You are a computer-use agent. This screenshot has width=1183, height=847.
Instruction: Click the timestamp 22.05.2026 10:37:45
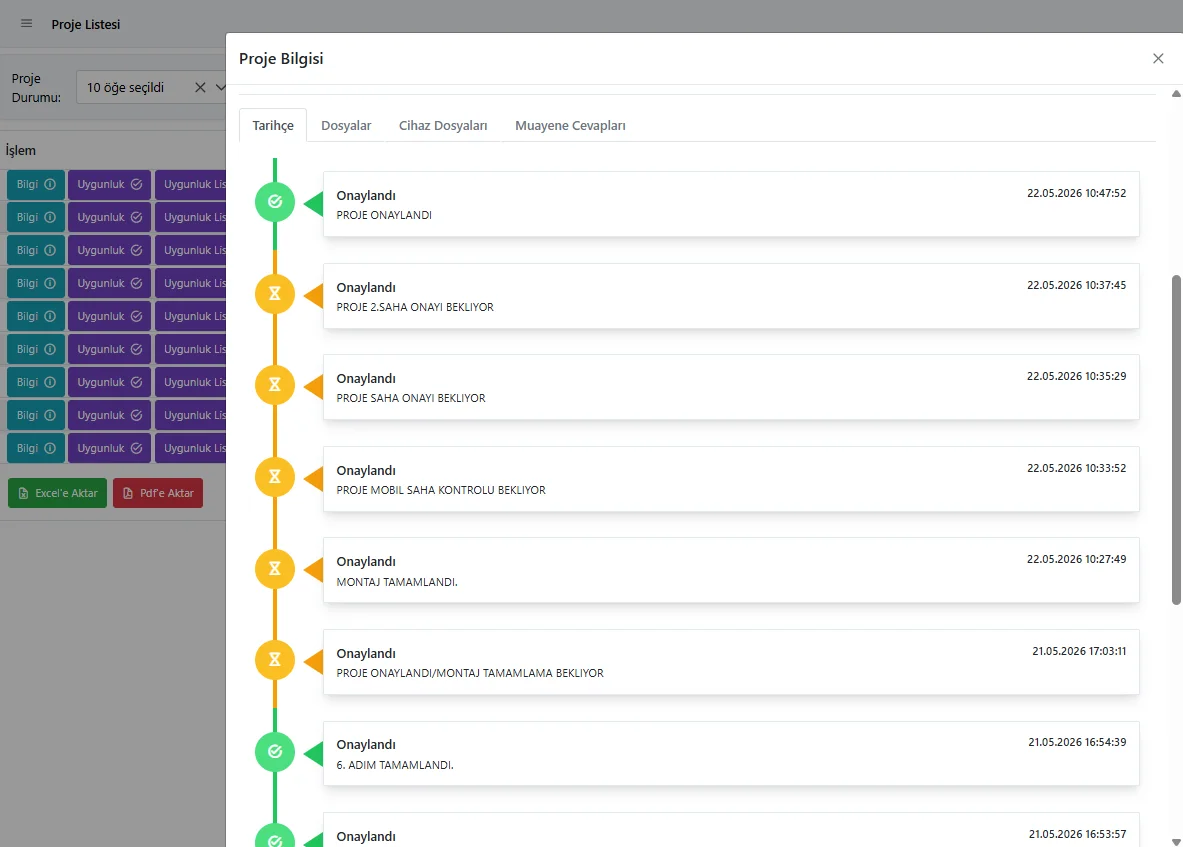(x=1077, y=285)
